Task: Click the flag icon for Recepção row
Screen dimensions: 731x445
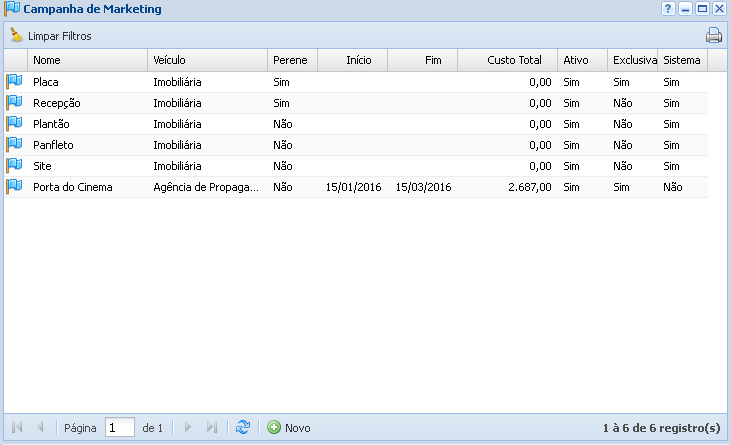Action: coord(15,102)
